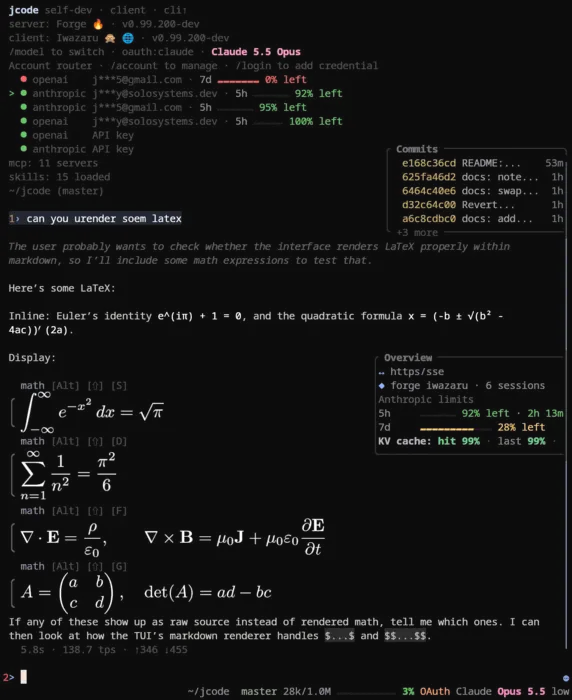Click '95% left' for anthropic gmail account

point(283,107)
